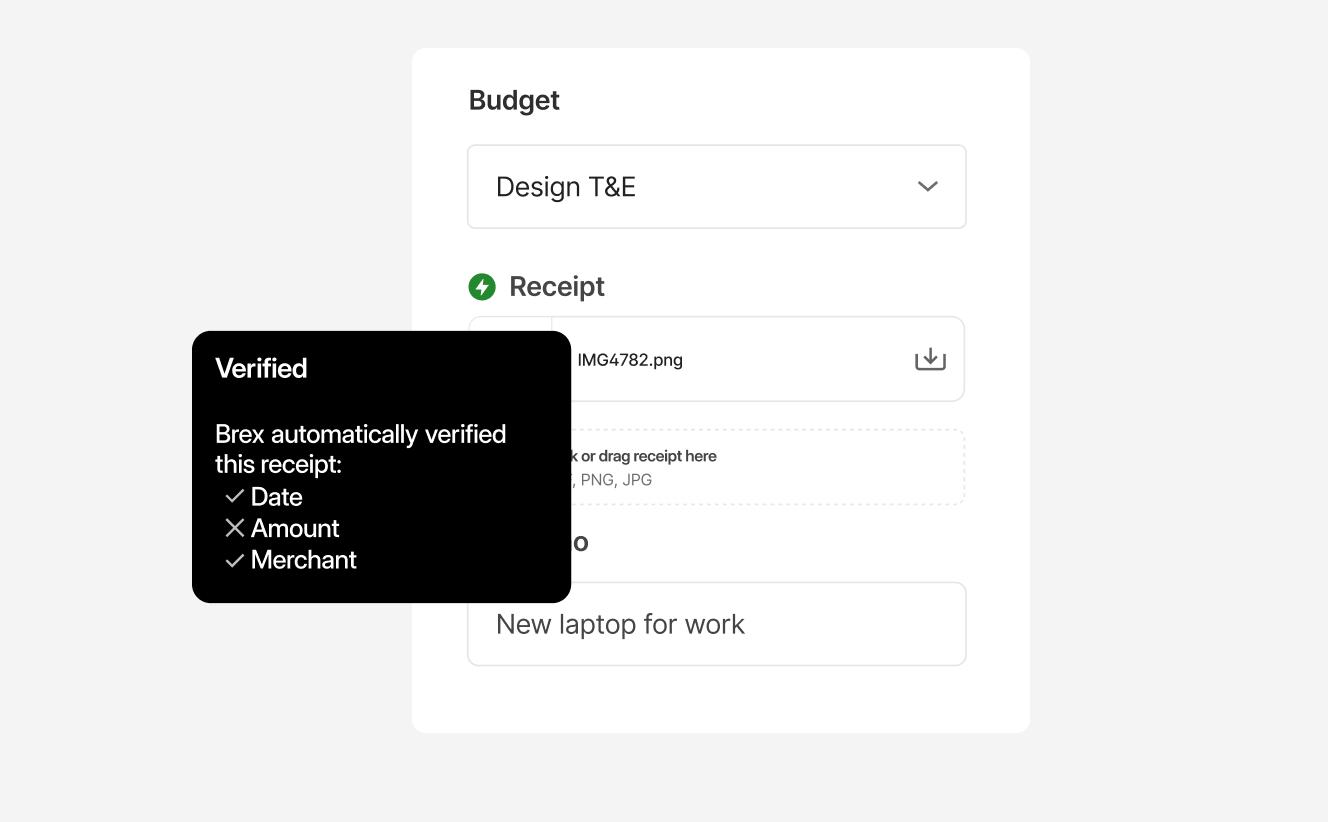Screen dimensions: 1328x822
Task: Click the Verified tooltip title
Action: point(261,368)
